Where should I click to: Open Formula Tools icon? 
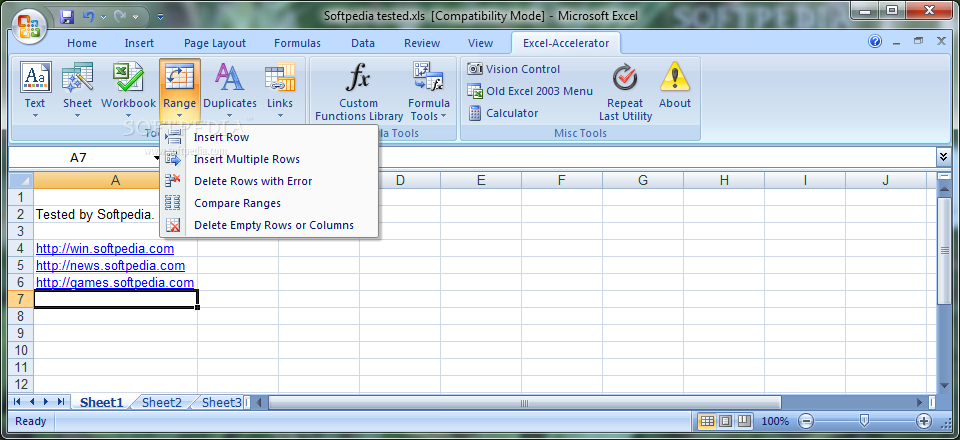429,92
